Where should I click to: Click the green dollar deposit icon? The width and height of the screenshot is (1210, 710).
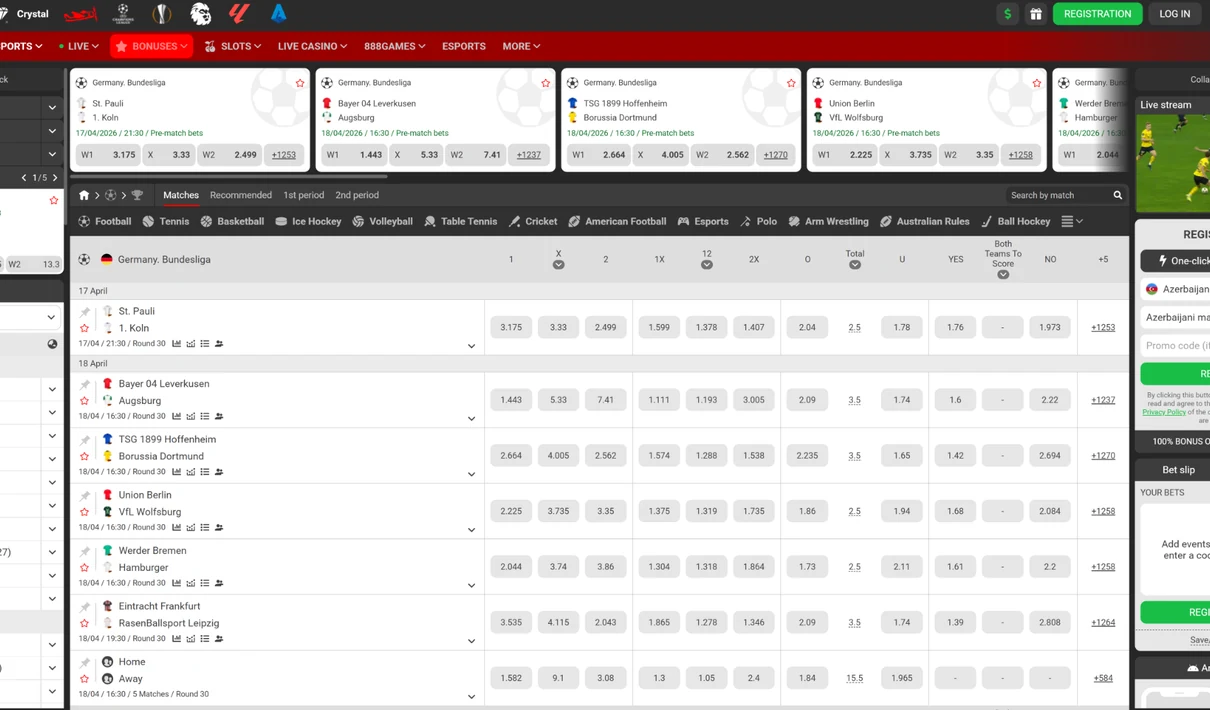(x=1007, y=14)
